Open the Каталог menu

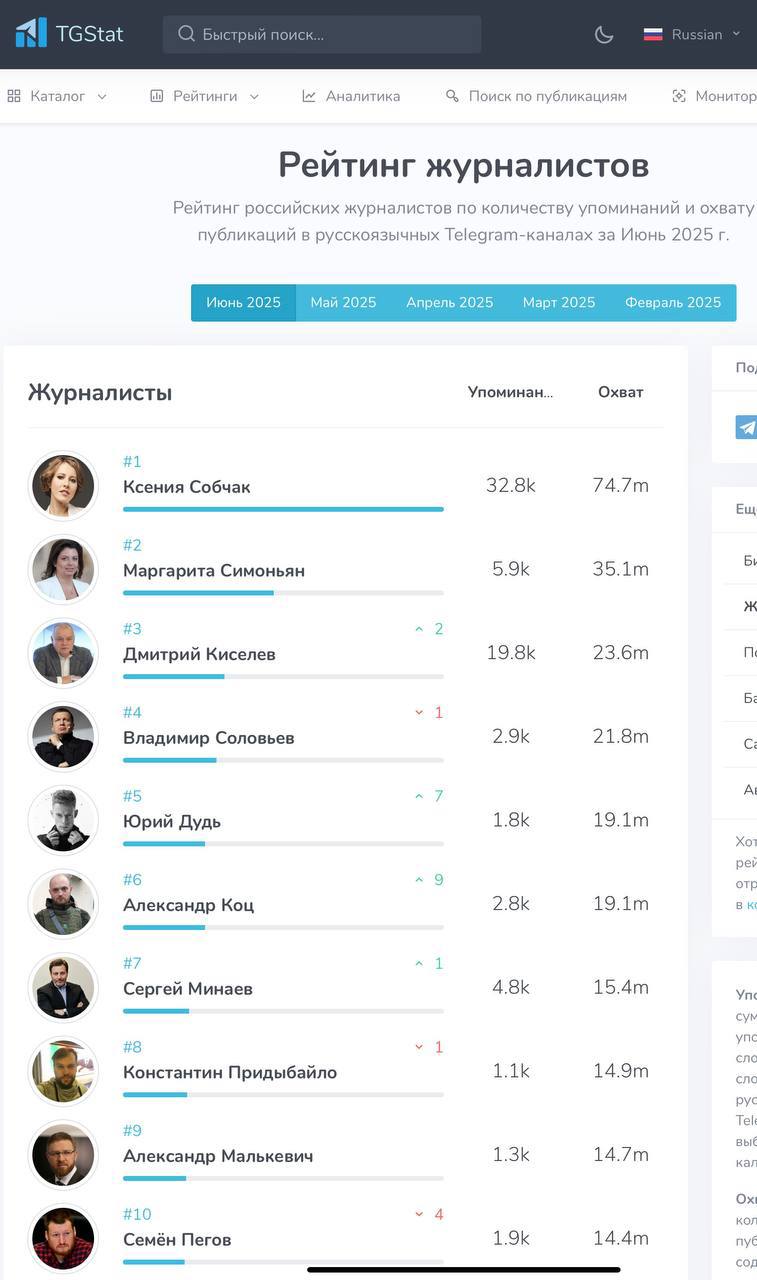coord(57,96)
